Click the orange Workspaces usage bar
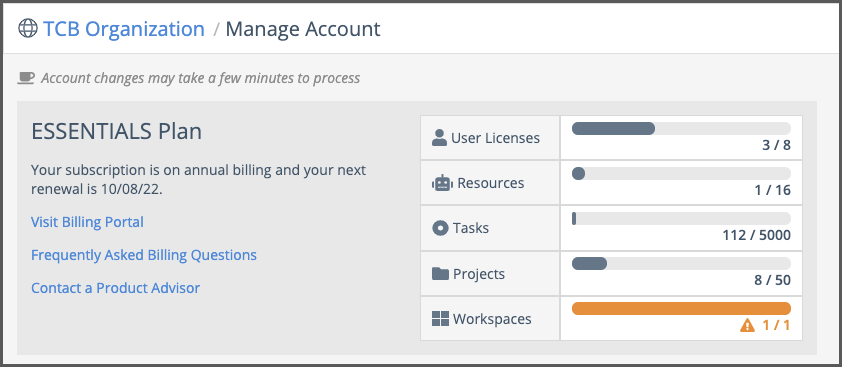This screenshot has height=367, width=842. click(681, 308)
